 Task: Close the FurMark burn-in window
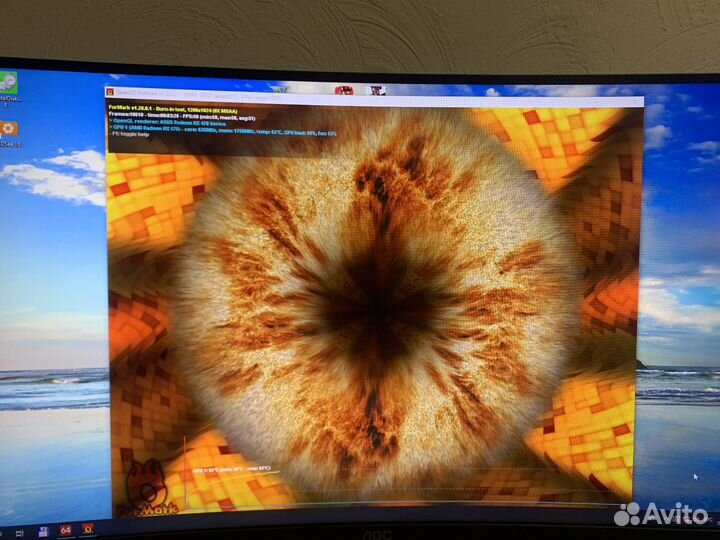(x=636, y=101)
